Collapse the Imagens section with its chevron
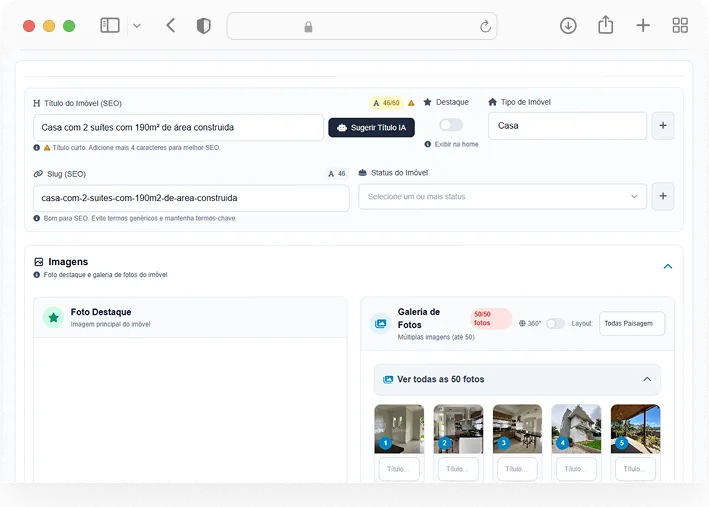 [667, 266]
